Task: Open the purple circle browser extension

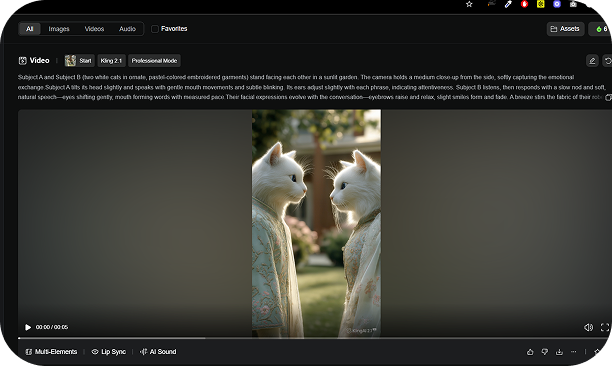Action: [557, 4]
